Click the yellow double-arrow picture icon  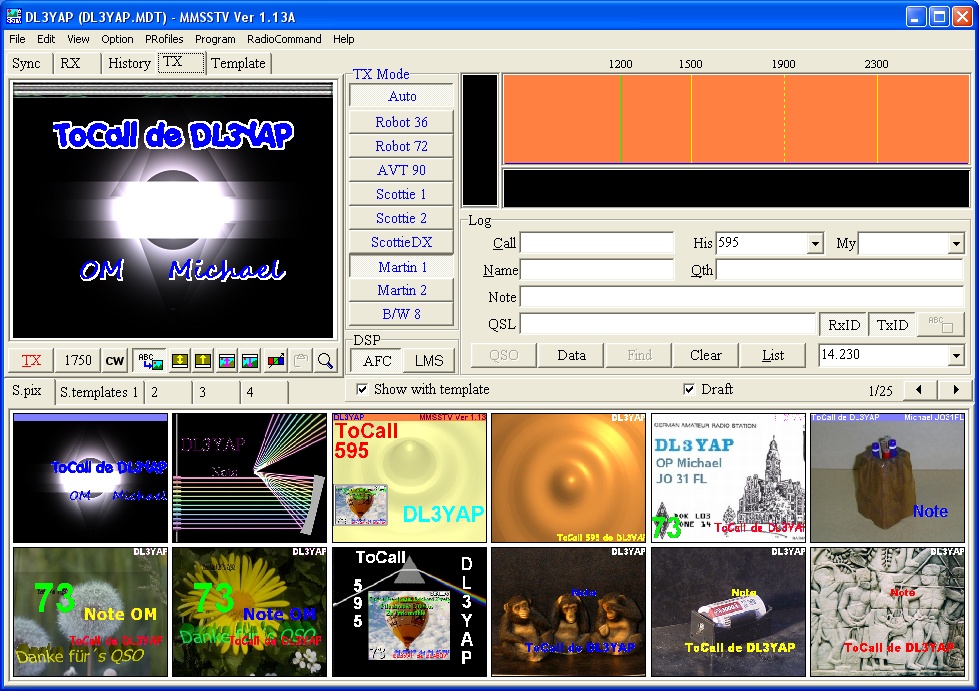(x=180, y=360)
